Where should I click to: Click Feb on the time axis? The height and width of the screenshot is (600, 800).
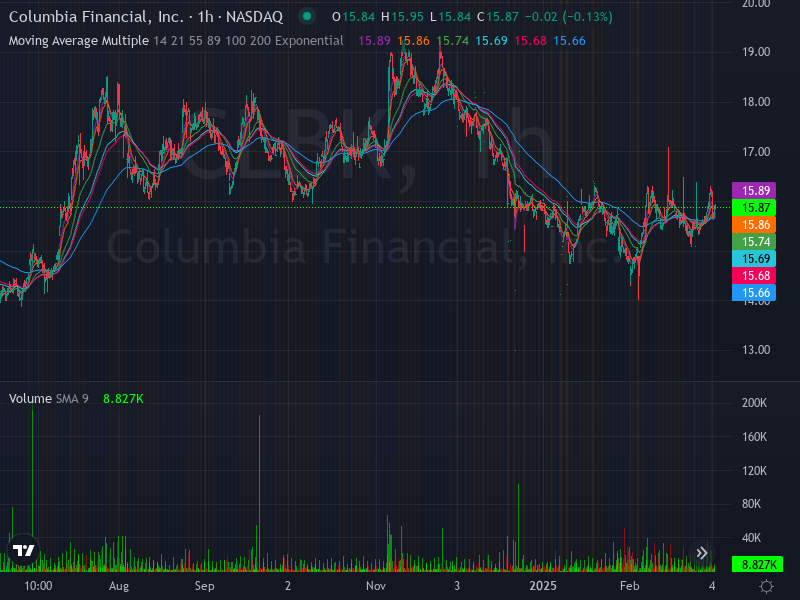(629, 586)
